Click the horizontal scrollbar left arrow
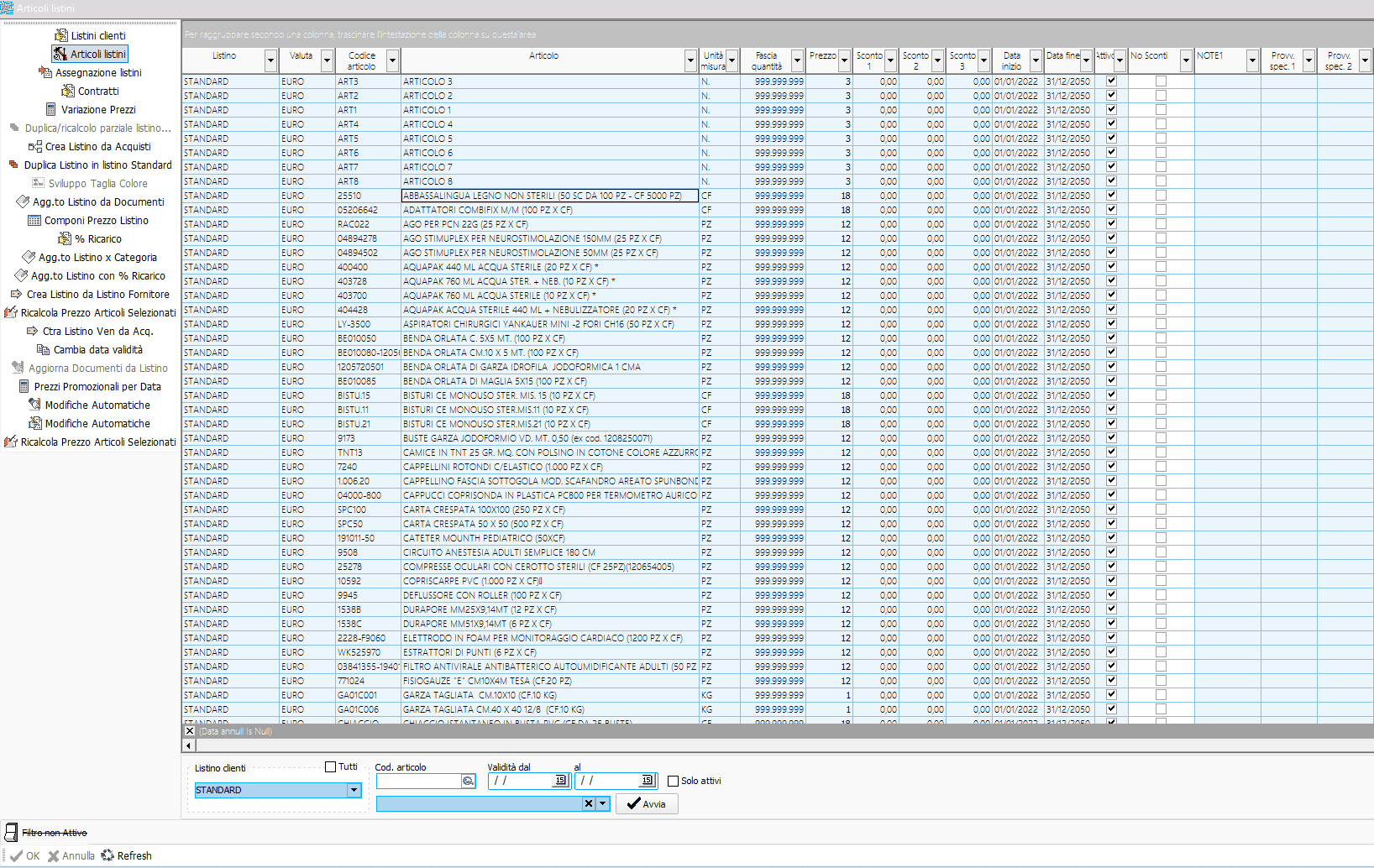This screenshot has width=1374, height=868. pyautogui.click(x=189, y=745)
